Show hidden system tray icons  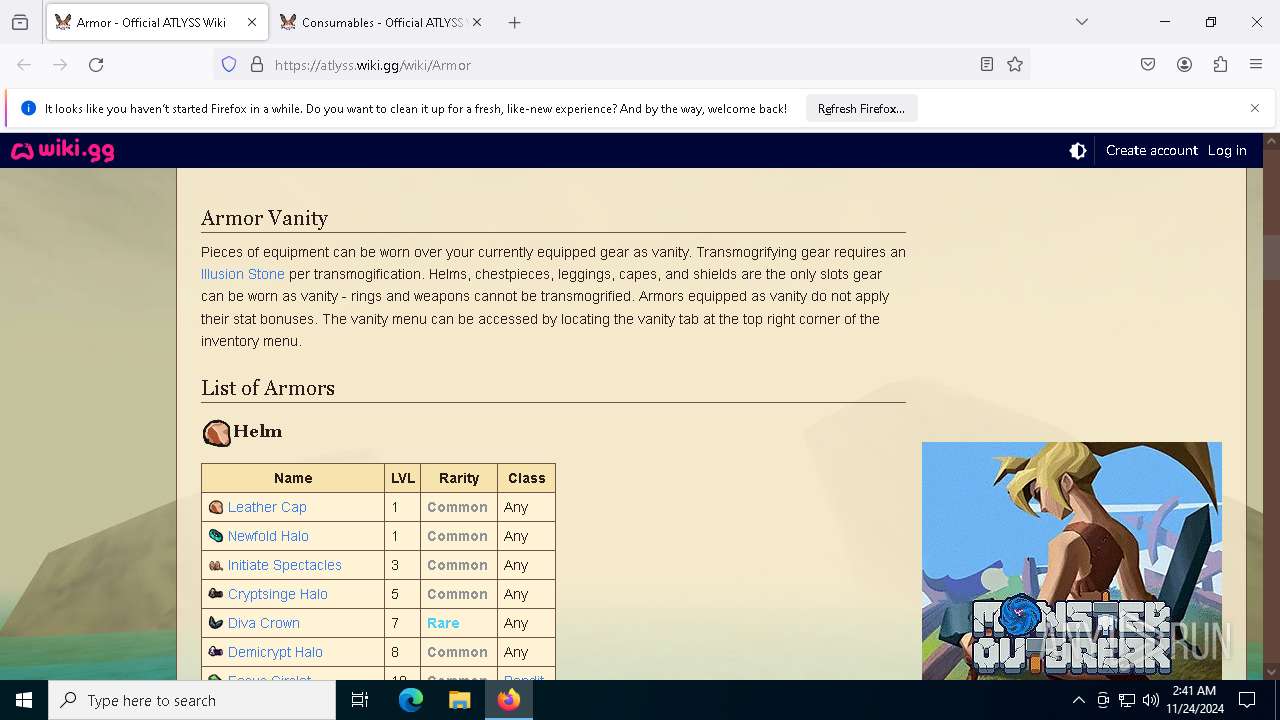point(1079,700)
